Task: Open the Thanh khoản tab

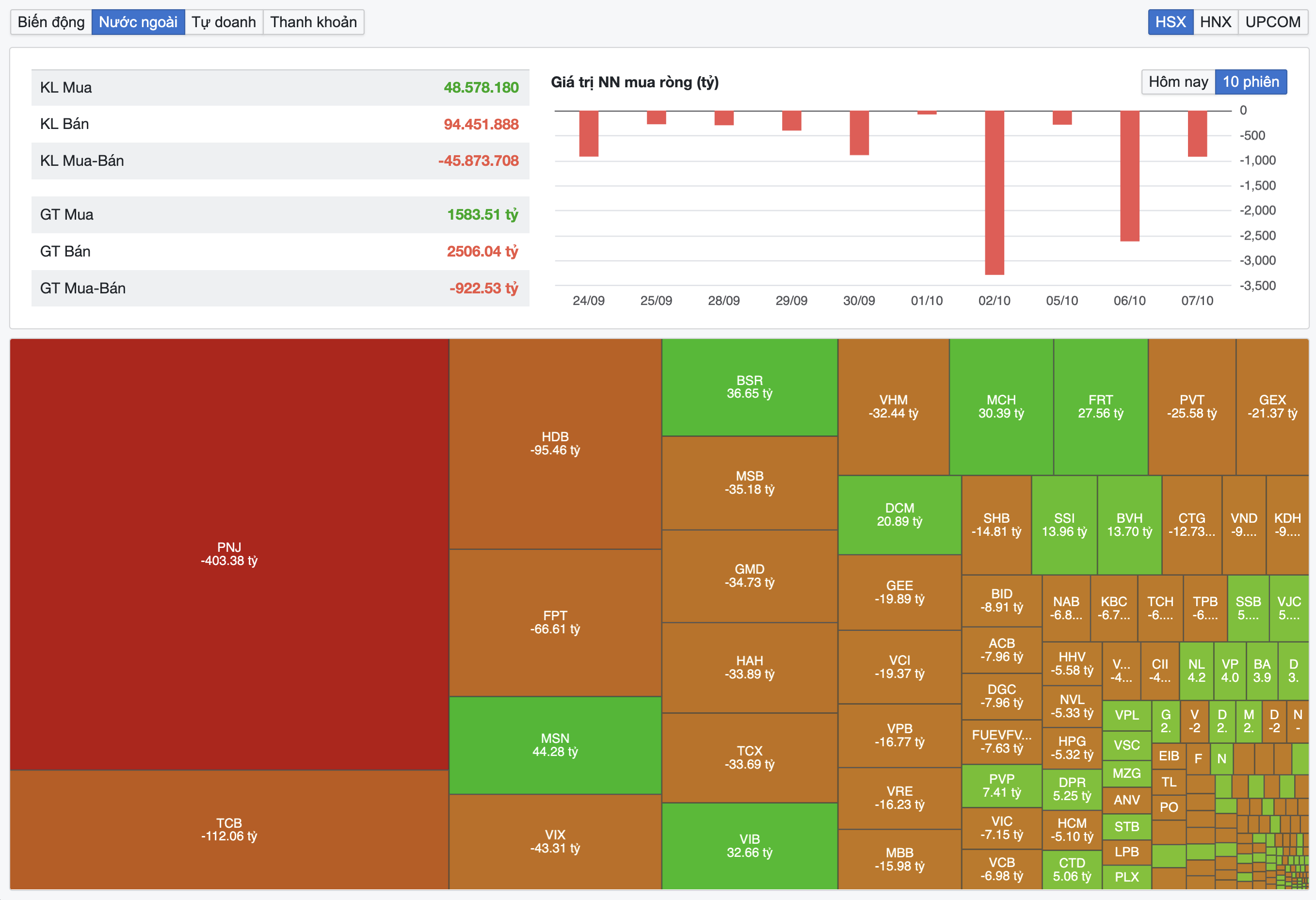Action: pos(314,22)
